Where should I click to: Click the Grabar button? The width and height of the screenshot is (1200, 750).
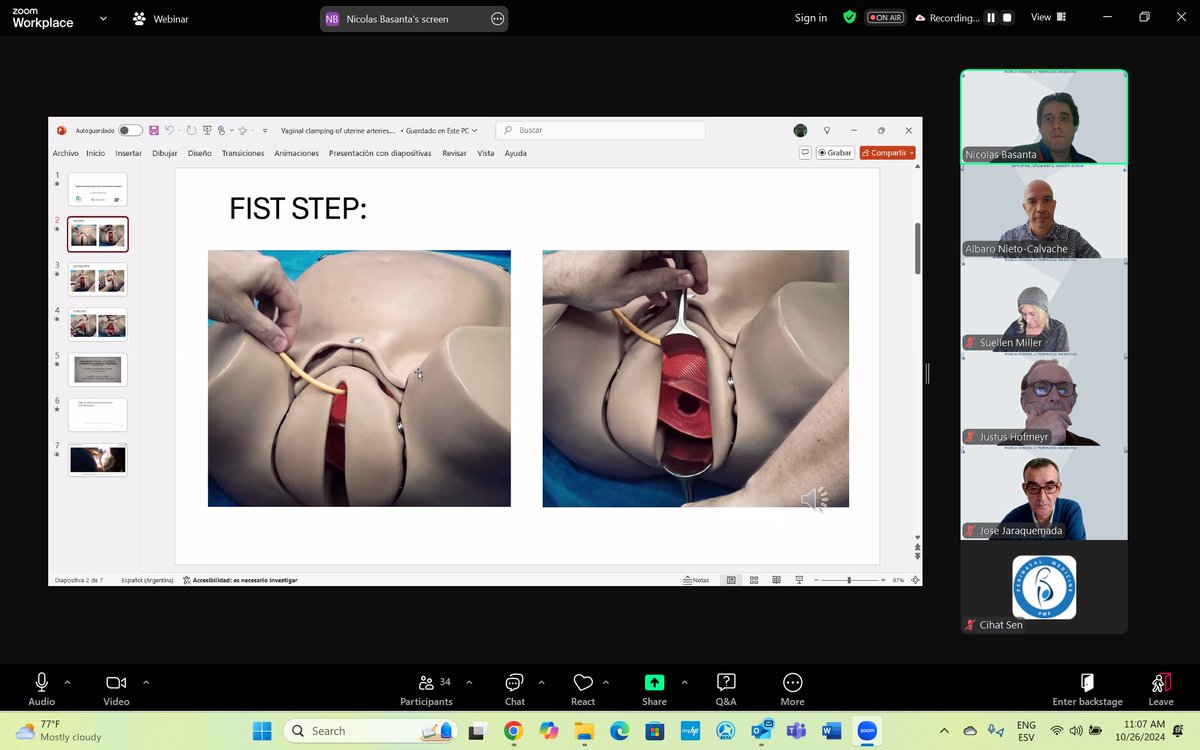[x=835, y=153]
